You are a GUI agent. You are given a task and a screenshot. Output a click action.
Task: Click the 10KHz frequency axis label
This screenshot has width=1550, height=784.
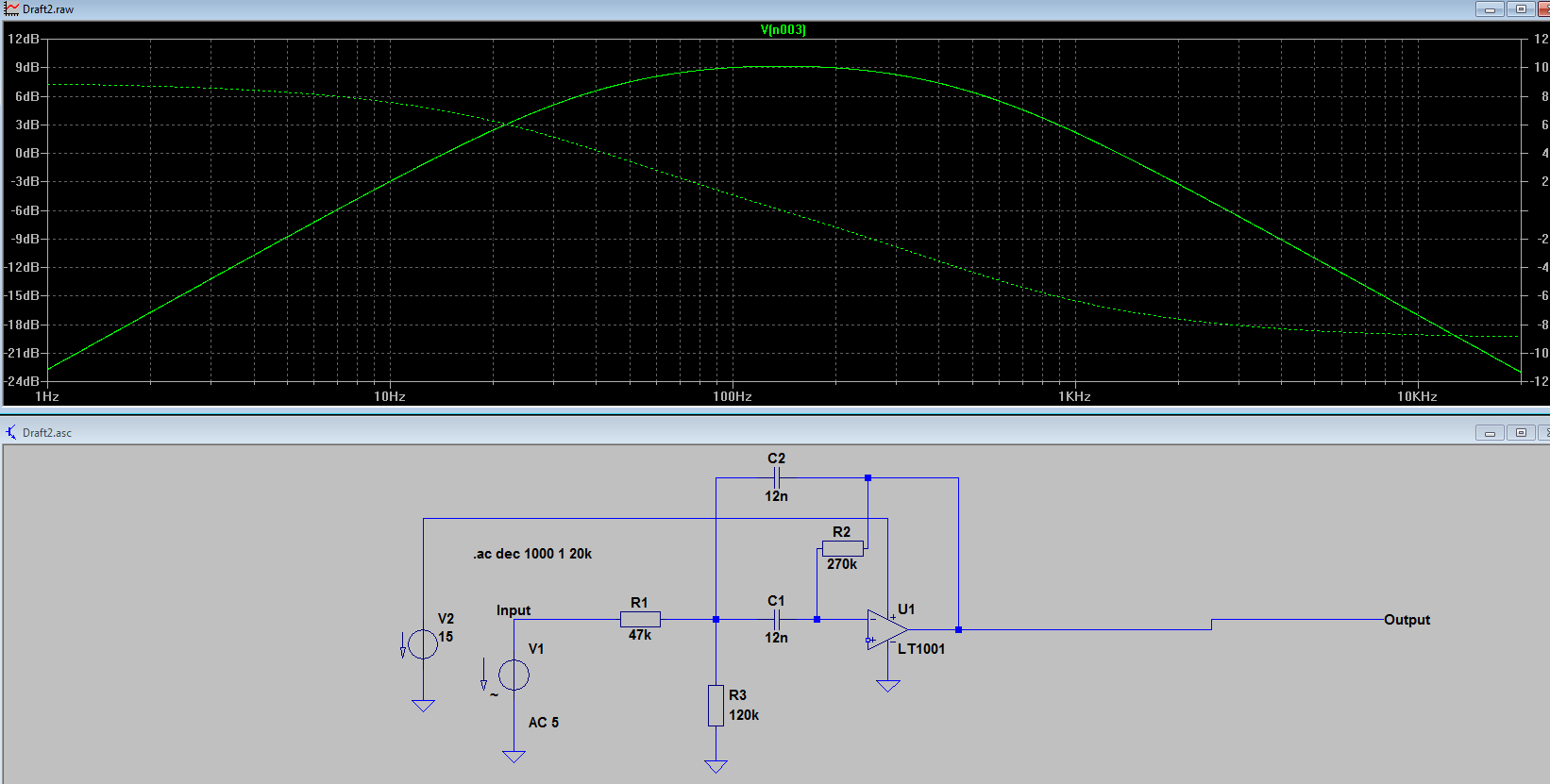[1417, 396]
